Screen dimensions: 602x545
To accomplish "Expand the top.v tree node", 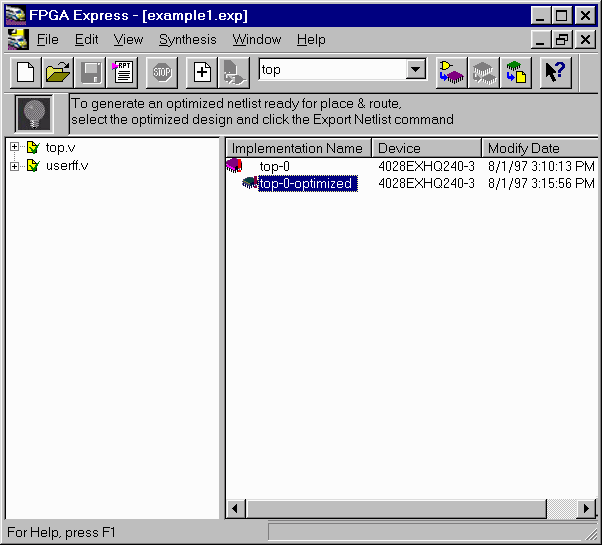I will click(14, 147).
